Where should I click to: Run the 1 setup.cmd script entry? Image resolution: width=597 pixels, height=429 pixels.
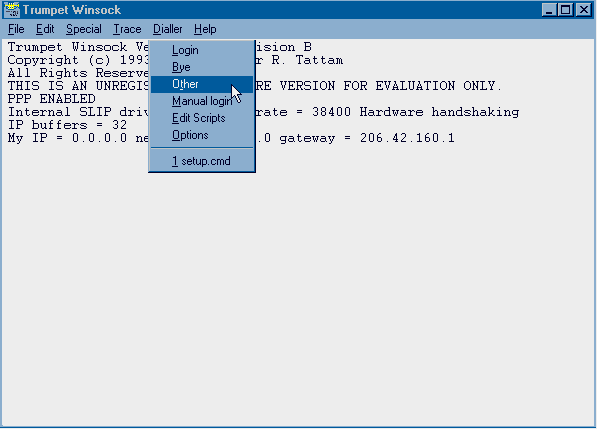pos(202,161)
